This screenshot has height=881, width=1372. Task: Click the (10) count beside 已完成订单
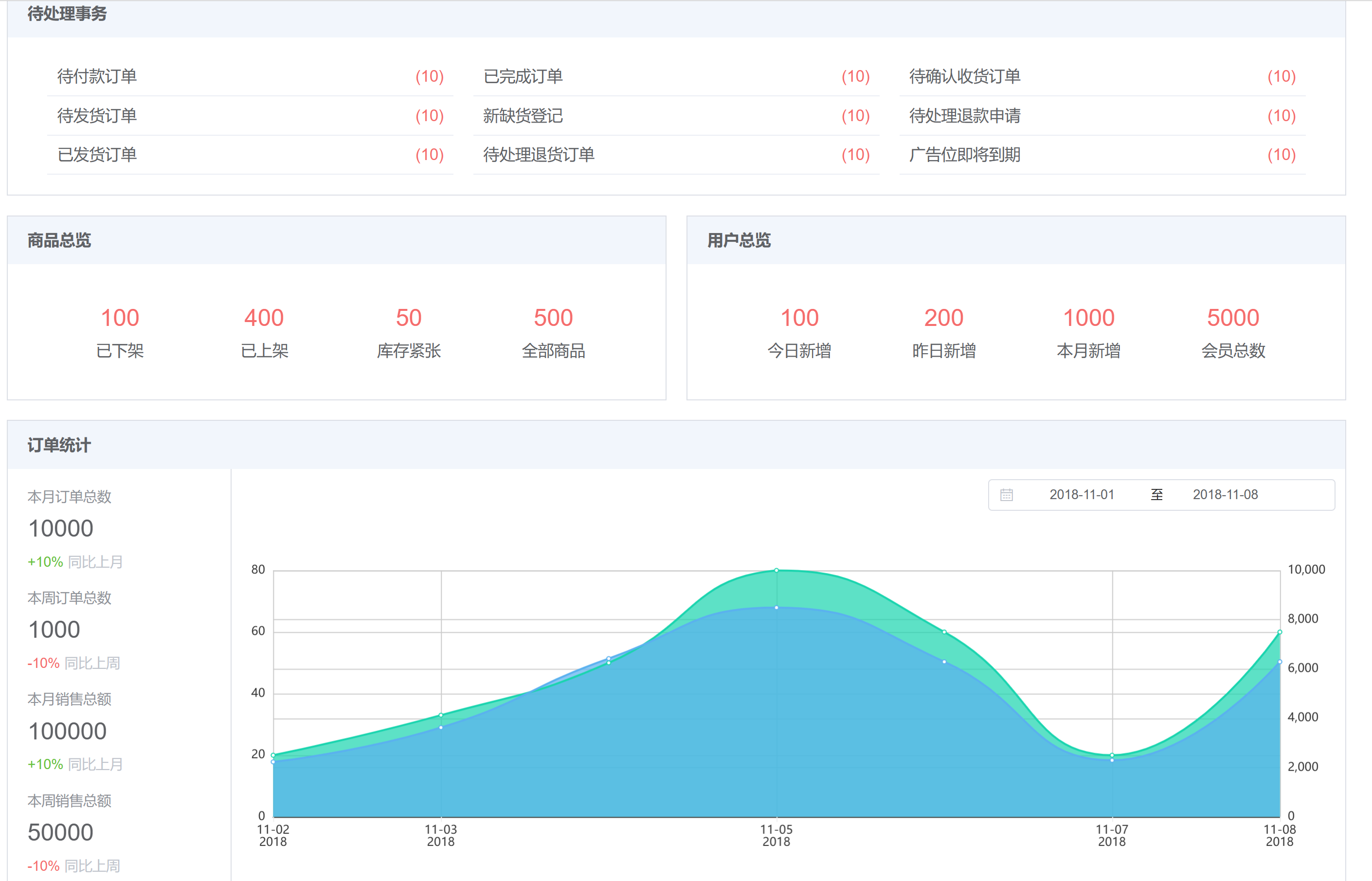(x=856, y=77)
